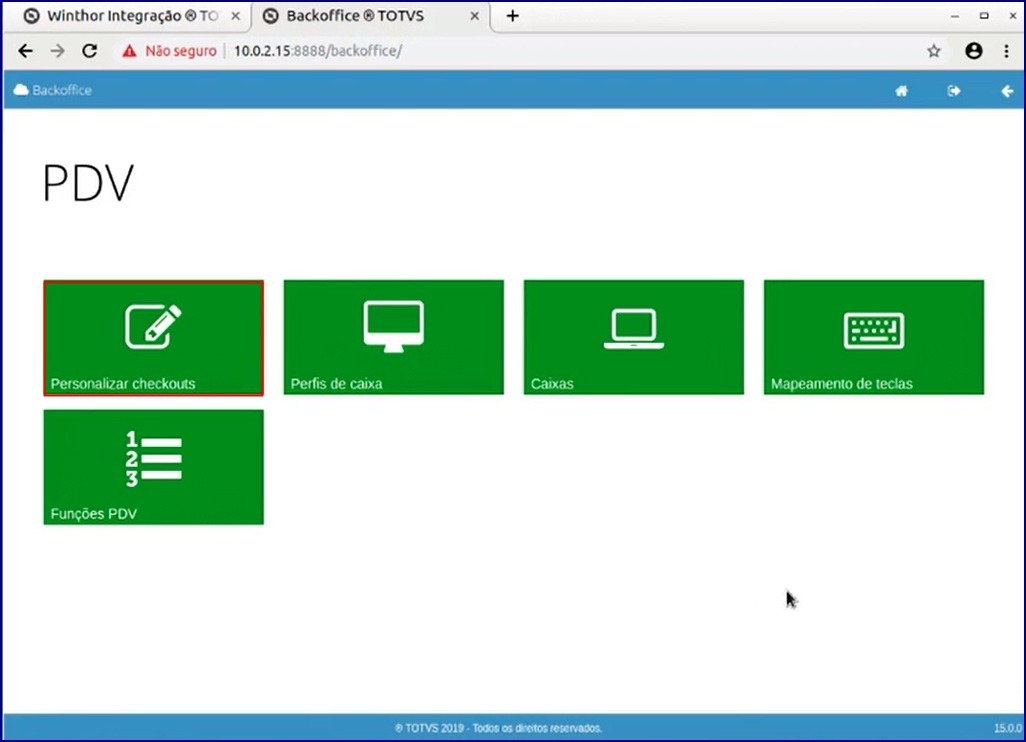Open the Caixas tile

[633, 338]
